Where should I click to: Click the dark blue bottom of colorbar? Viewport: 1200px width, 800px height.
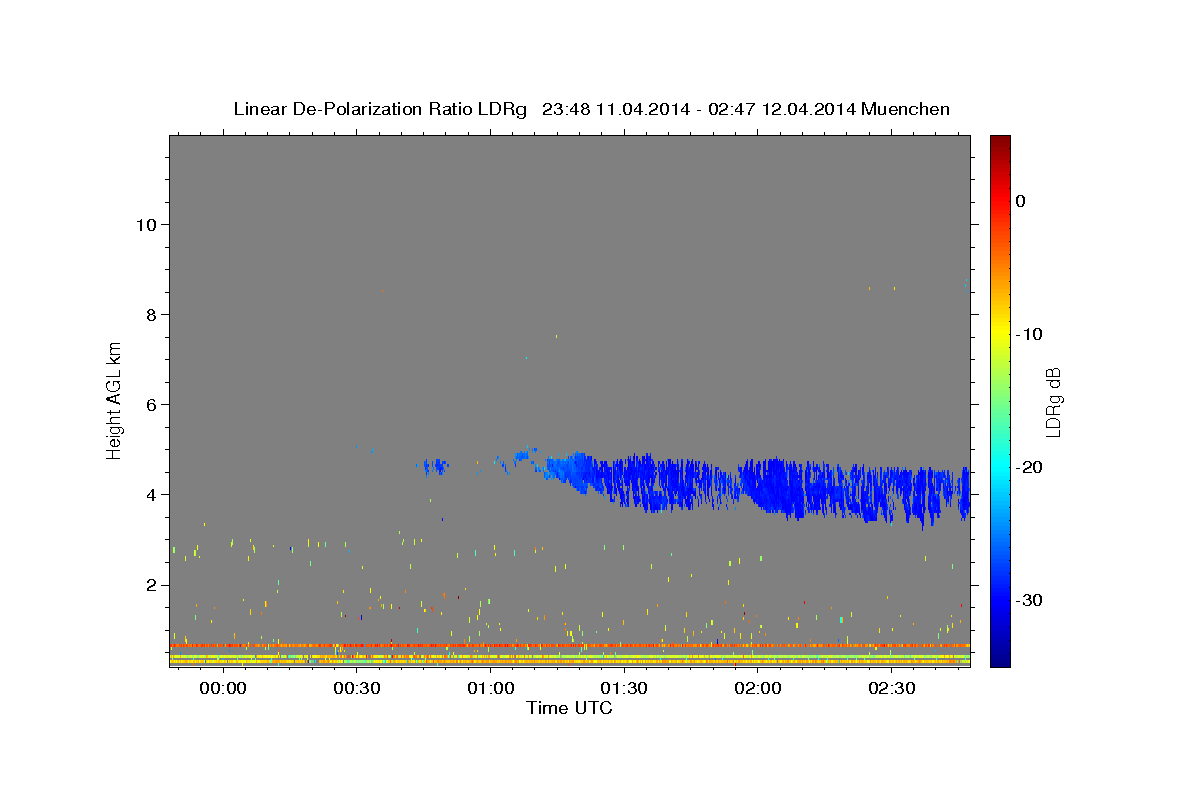pos(1000,658)
